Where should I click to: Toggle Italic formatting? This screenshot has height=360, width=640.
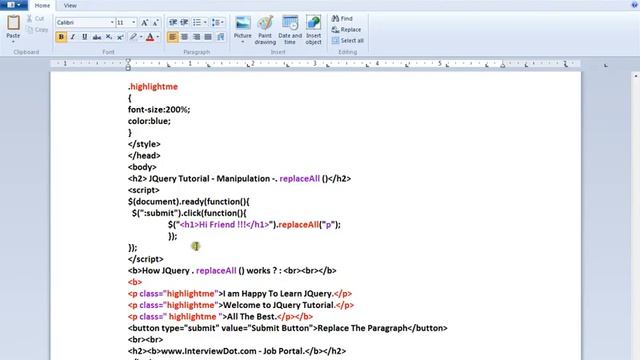pos(73,37)
